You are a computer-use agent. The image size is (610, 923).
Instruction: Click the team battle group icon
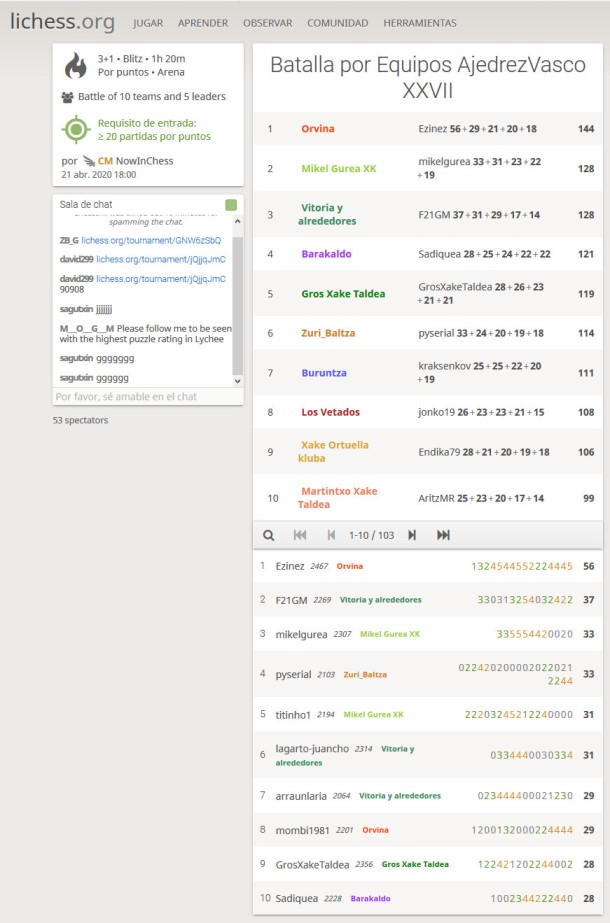67,97
